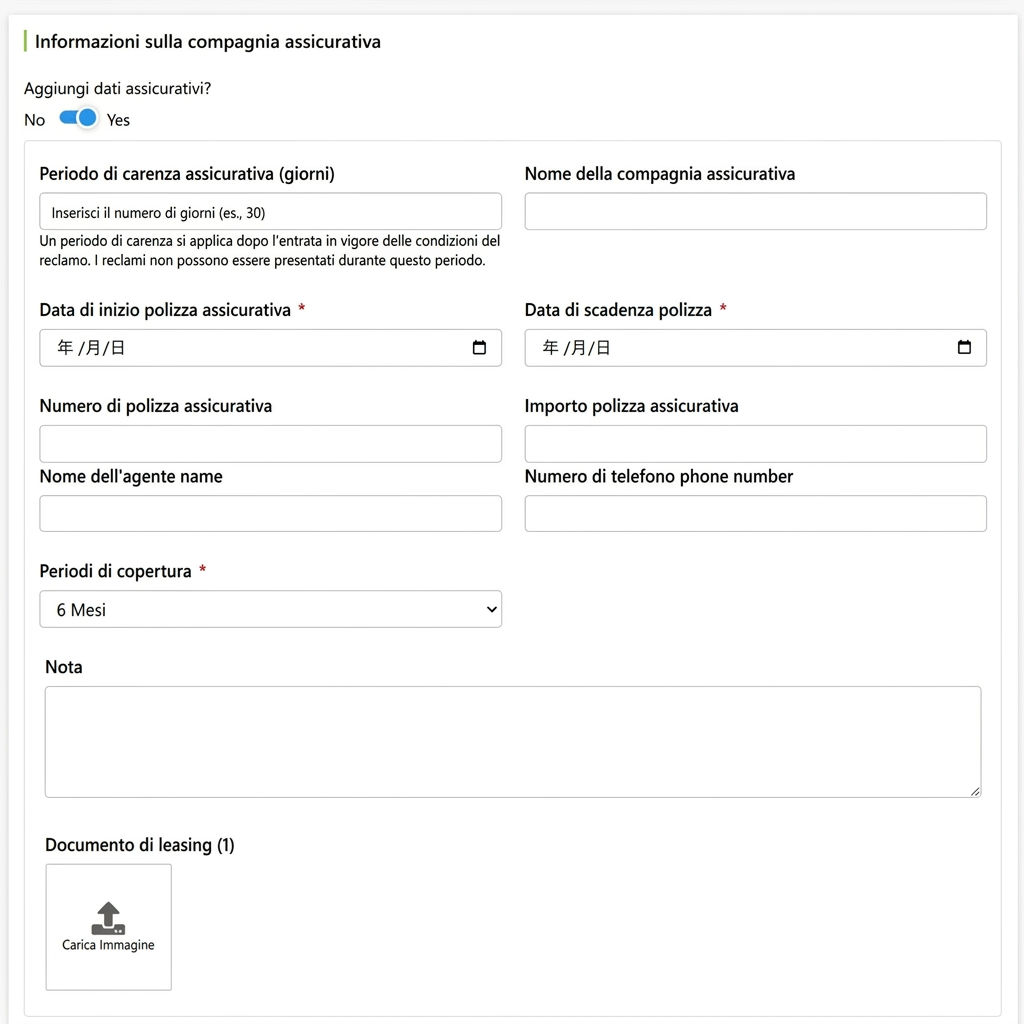Viewport: 1024px width, 1024px height.
Task: Click the Nome della compagnia assicurativa field
Action: (x=756, y=212)
